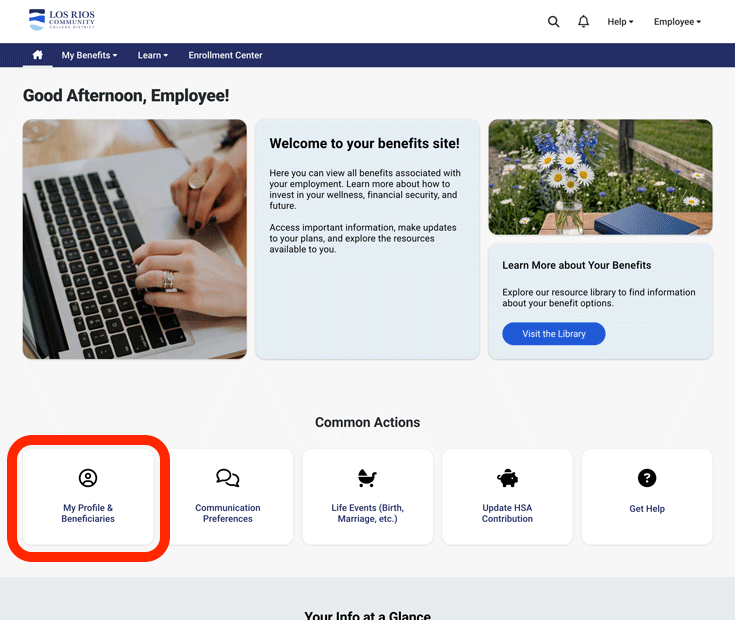Click the Good Afternoon, Employee! greeting

[126, 96]
